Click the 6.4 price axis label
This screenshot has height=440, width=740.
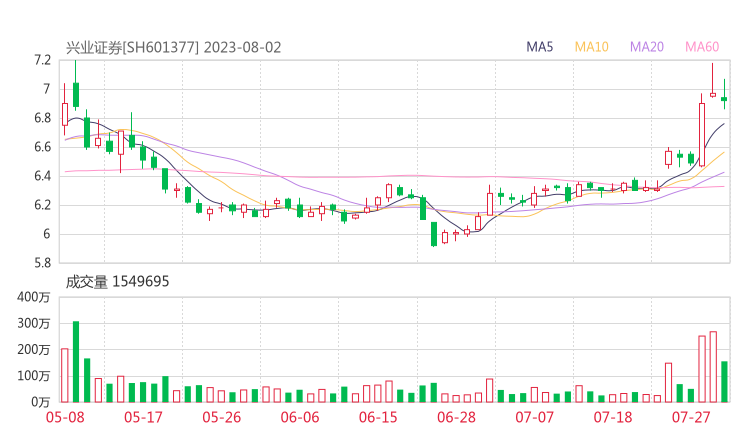(42, 176)
